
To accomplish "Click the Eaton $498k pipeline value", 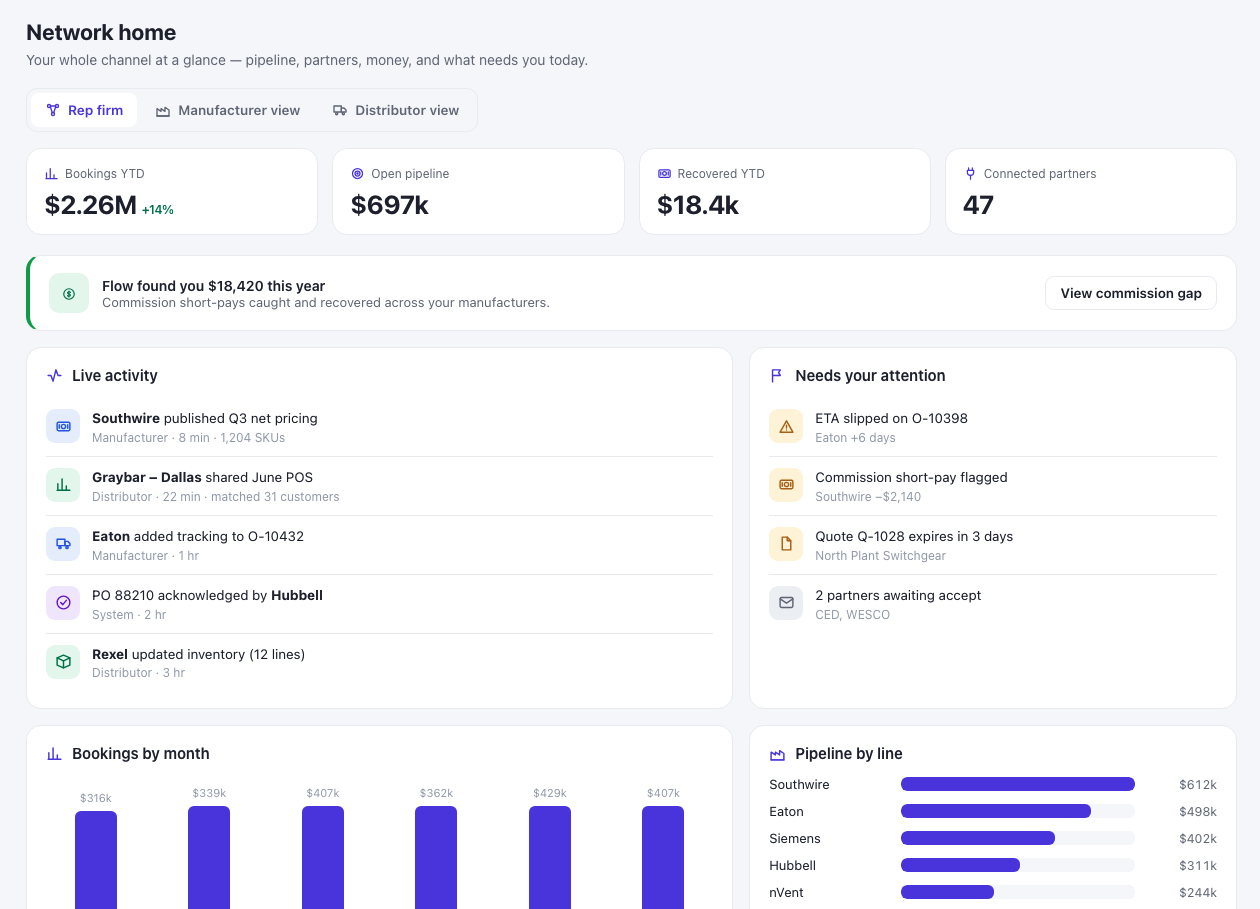I will pyautogui.click(x=1198, y=812).
